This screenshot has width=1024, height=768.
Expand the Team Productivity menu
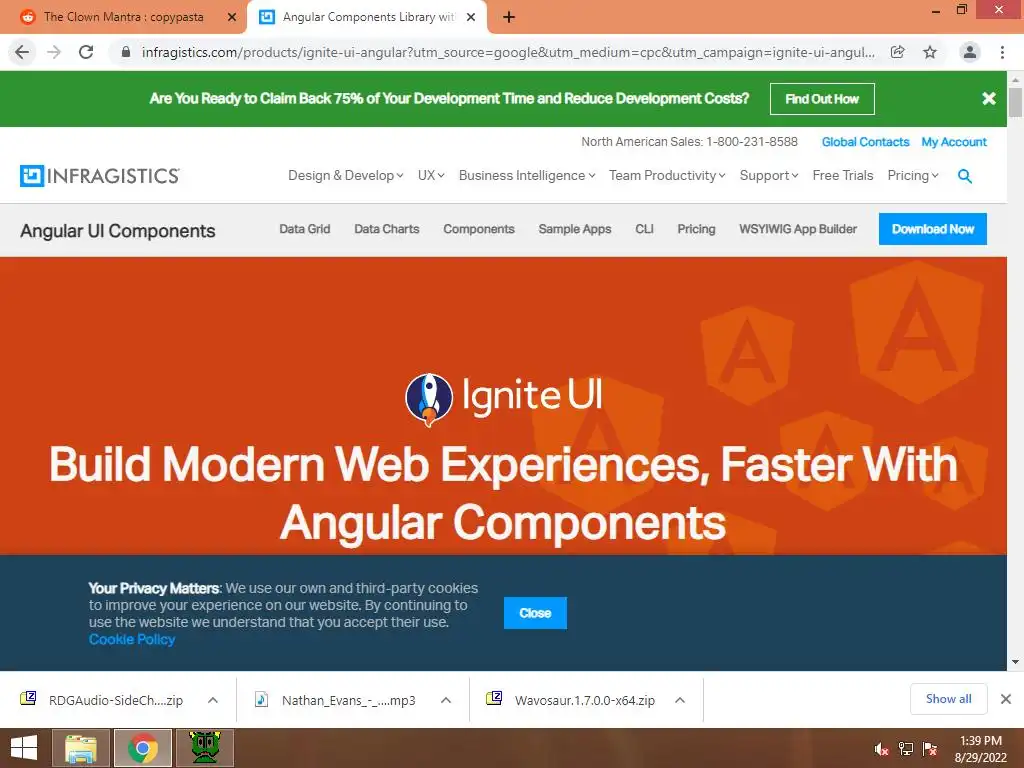click(x=667, y=176)
